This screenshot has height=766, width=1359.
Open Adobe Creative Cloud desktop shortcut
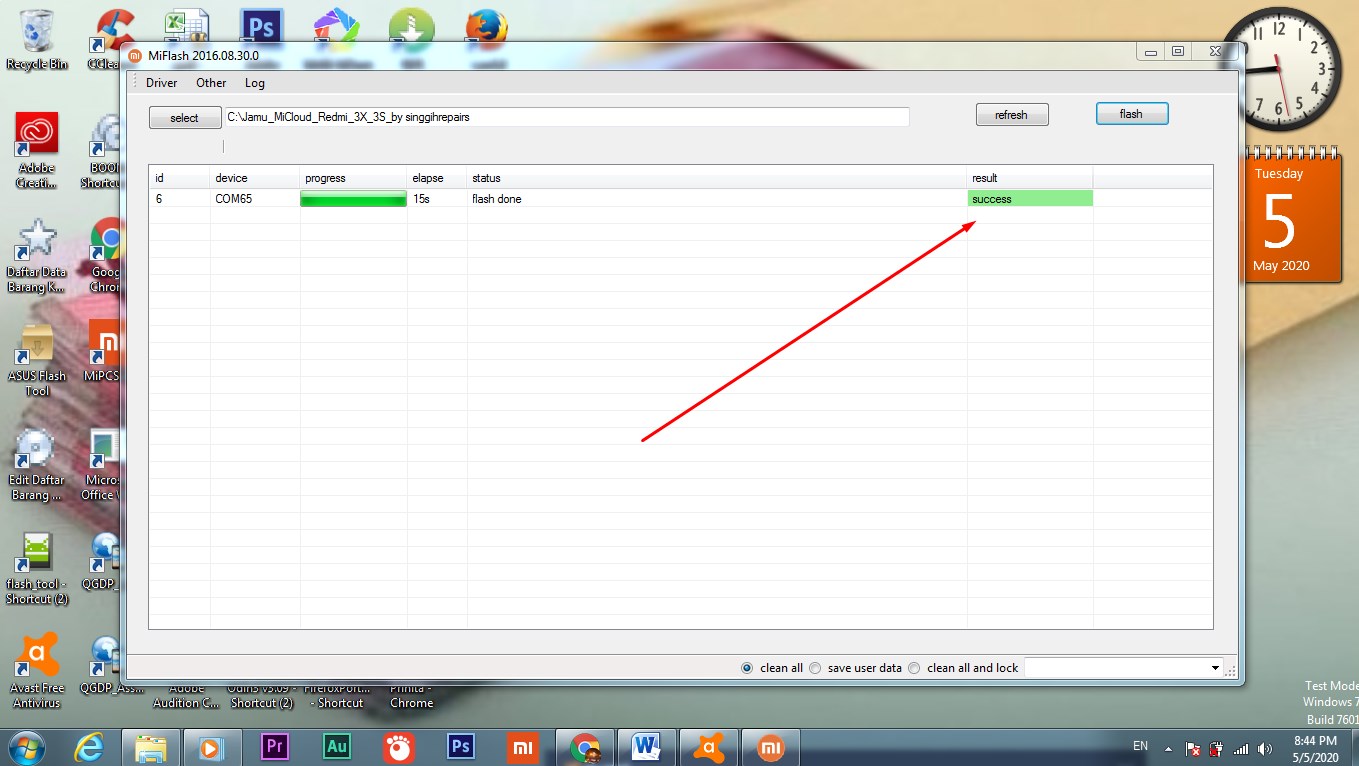pyautogui.click(x=37, y=150)
